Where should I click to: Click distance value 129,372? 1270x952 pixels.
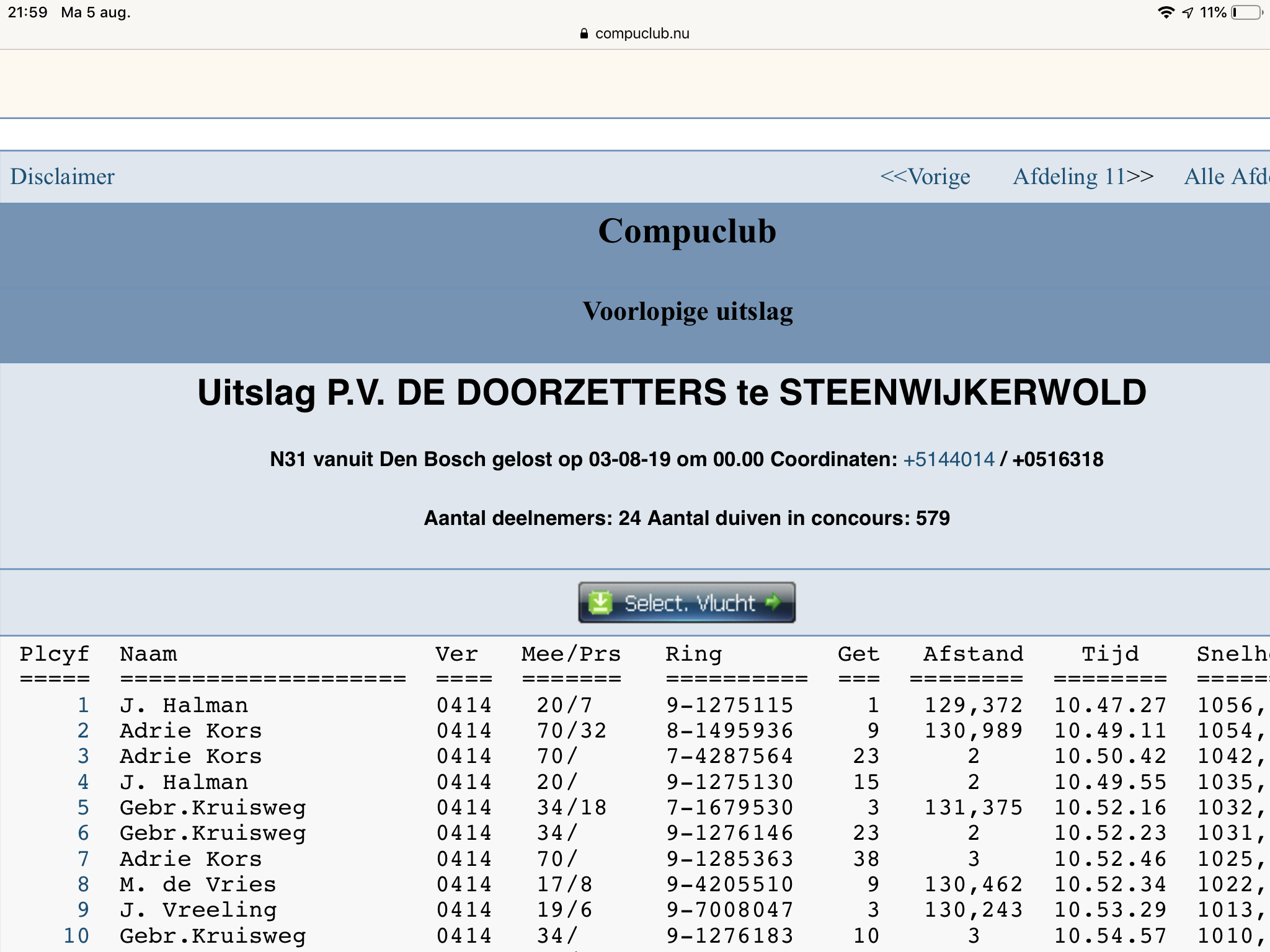tap(974, 705)
